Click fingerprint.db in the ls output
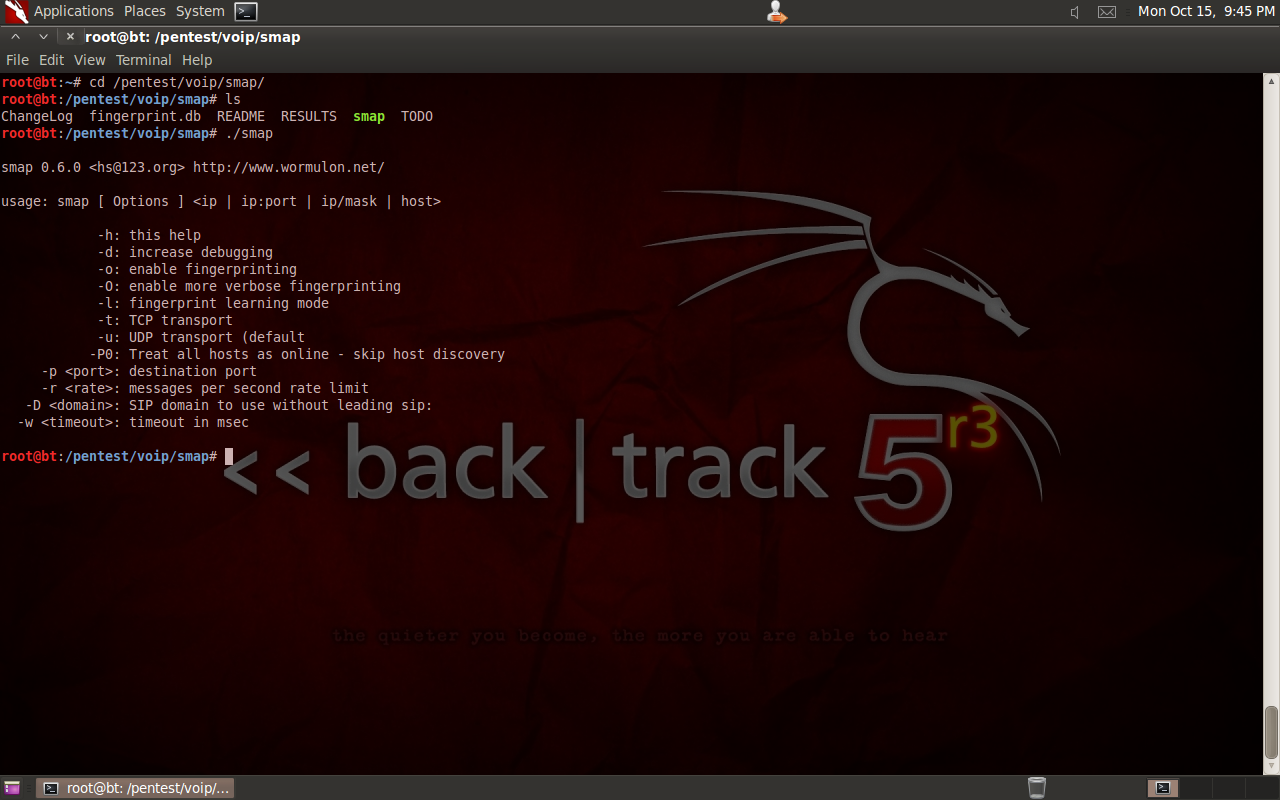This screenshot has height=800, width=1280. click(x=145, y=116)
